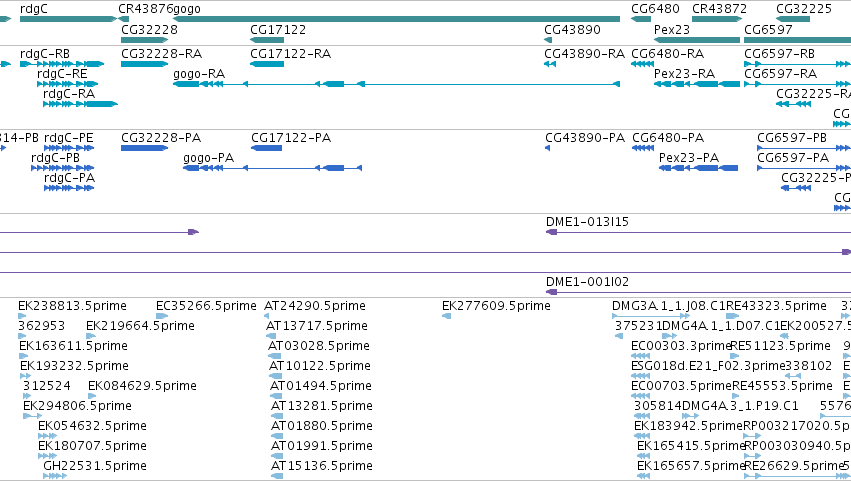
Task: Click the CG6597-RA transcript
Action: pyautogui.click(x=797, y=84)
